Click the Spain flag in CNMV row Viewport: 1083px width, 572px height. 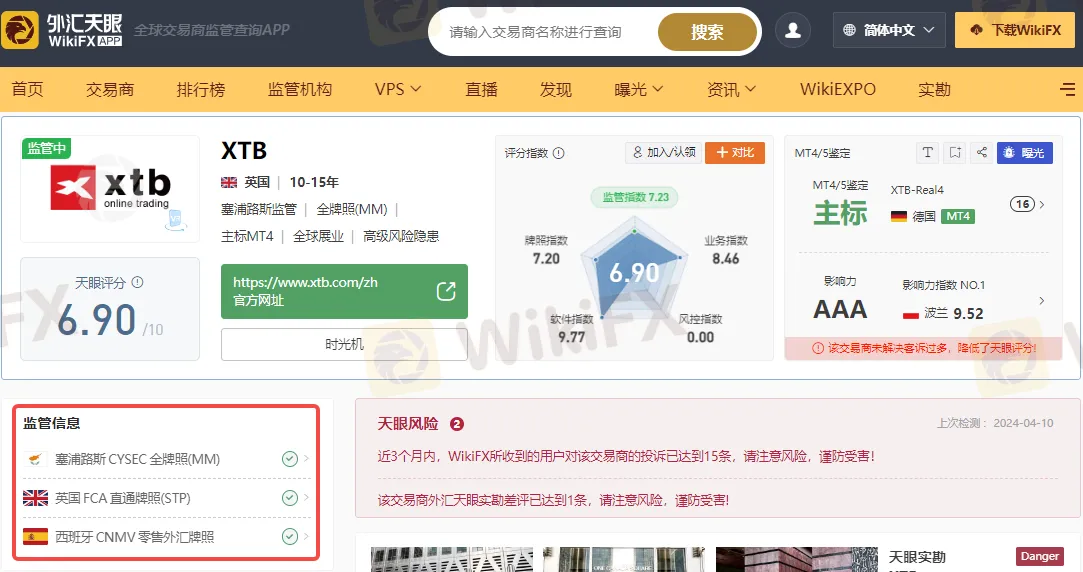click(x=35, y=537)
